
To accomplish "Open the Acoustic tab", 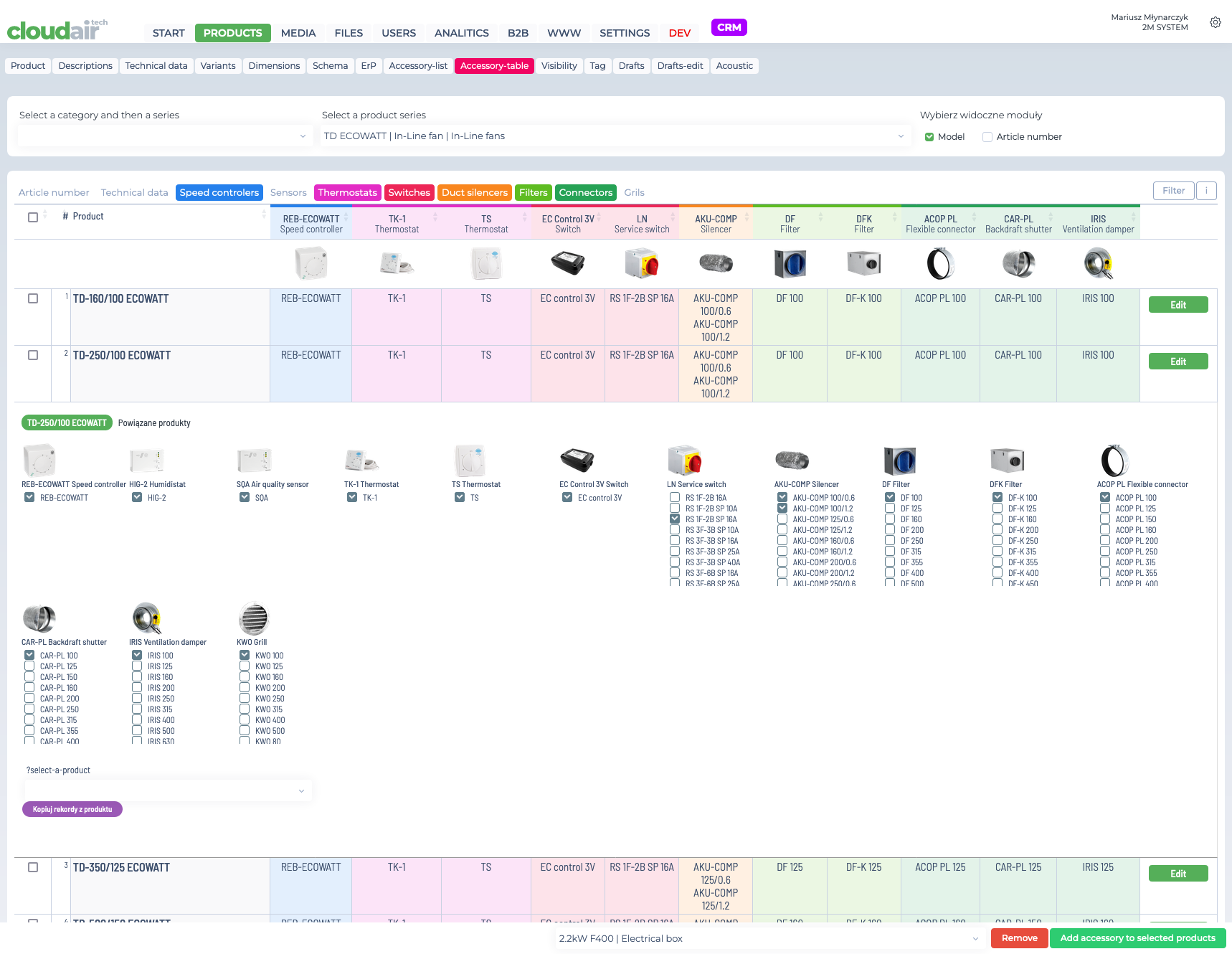I will pyautogui.click(x=734, y=66).
